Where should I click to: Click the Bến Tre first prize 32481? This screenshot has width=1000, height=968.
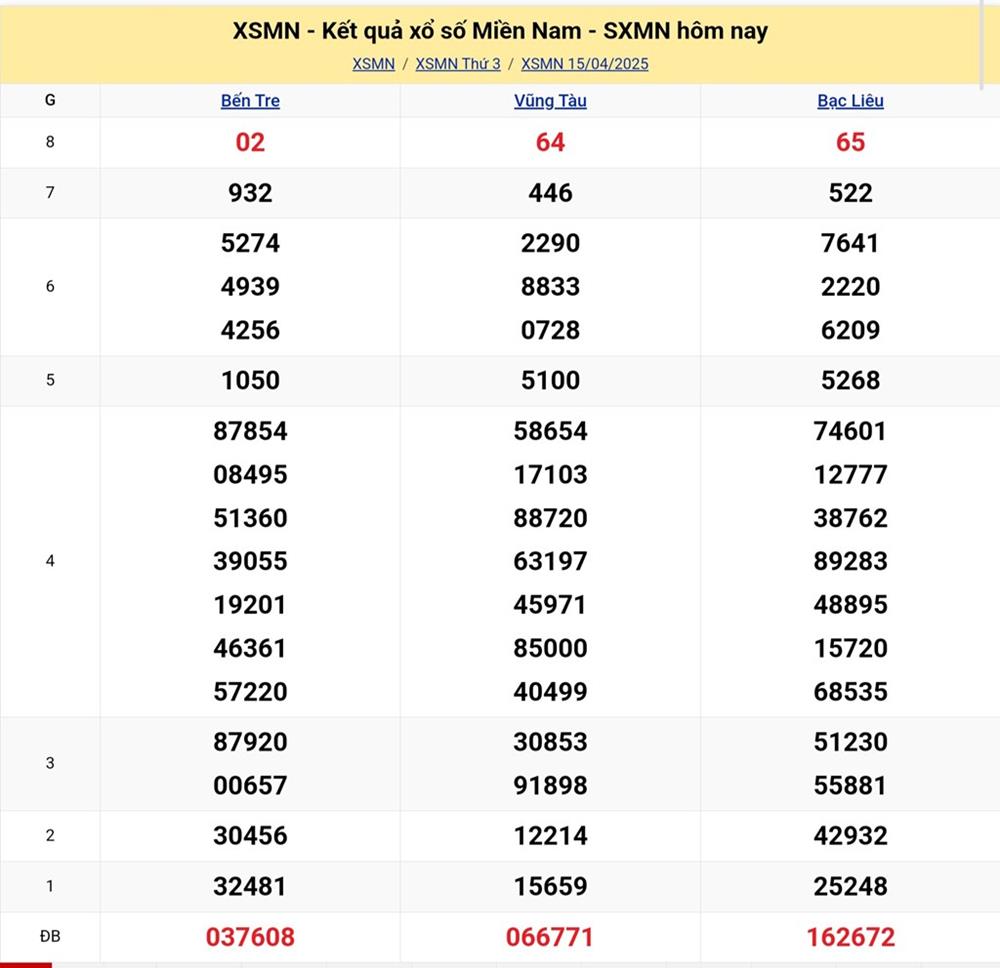250,886
